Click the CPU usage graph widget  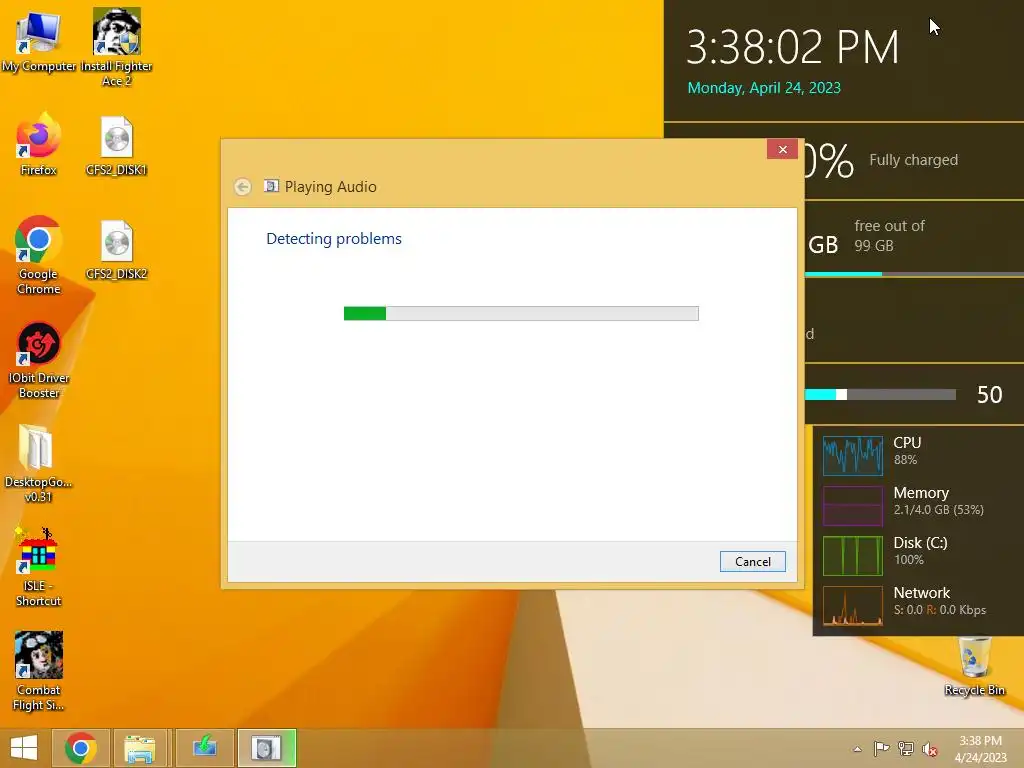(x=853, y=455)
